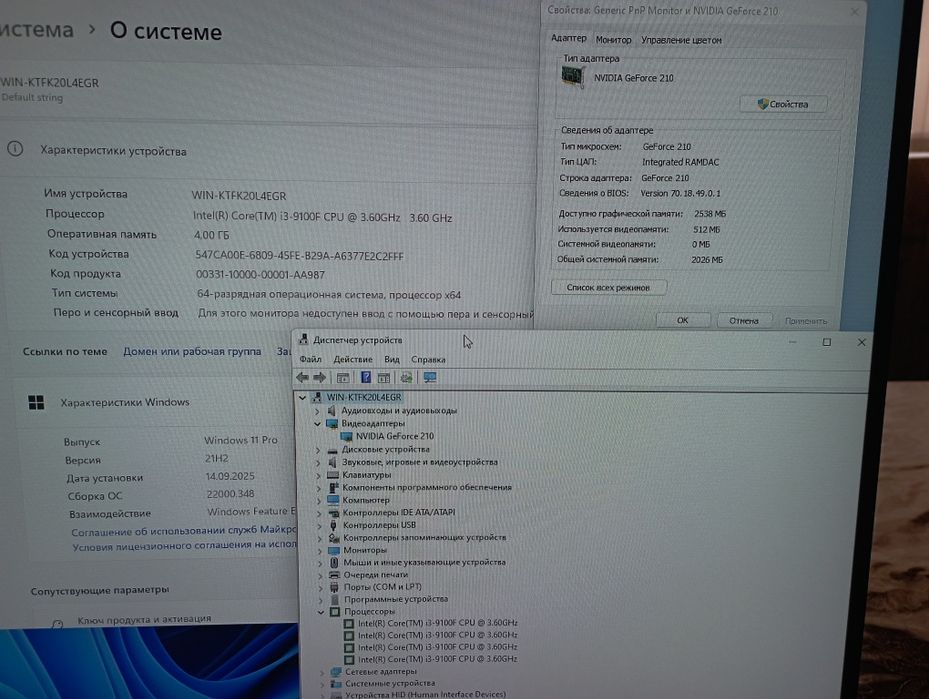Click the Device Manager title bar icon
The width and height of the screenshot is (929, 699).
point(303,339)
